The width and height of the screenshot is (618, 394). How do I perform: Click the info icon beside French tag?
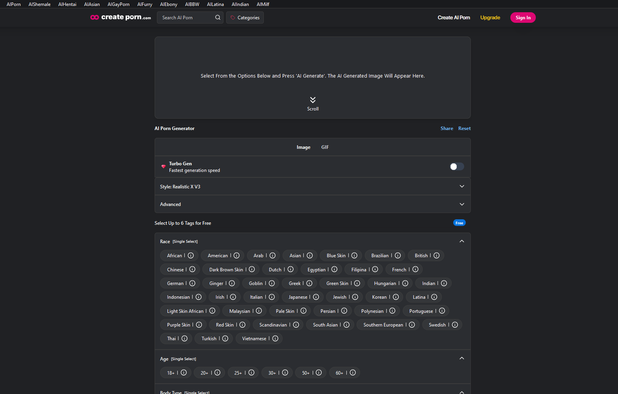[x=415, y=269]
